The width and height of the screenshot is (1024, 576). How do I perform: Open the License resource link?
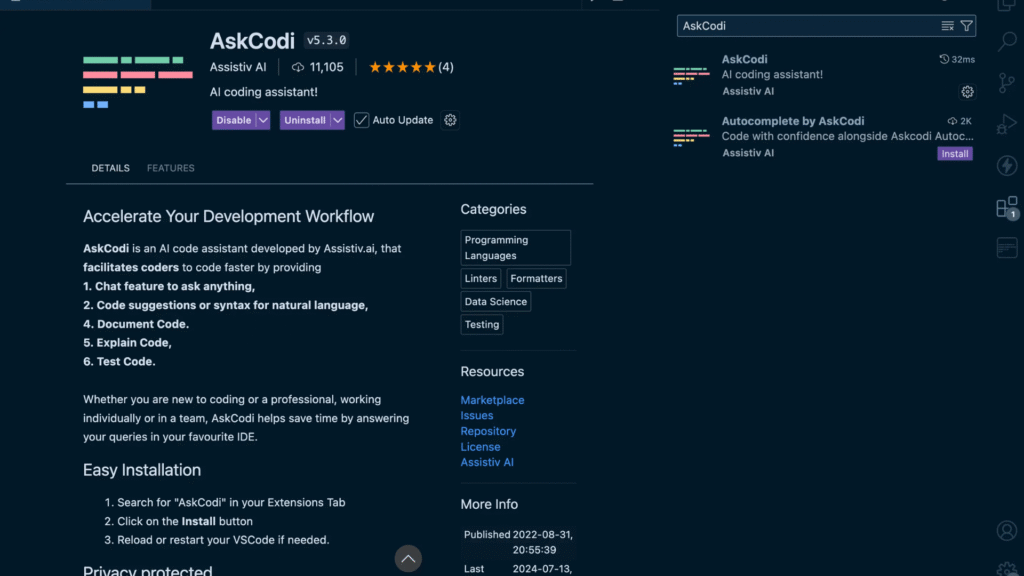pos(481,447)
